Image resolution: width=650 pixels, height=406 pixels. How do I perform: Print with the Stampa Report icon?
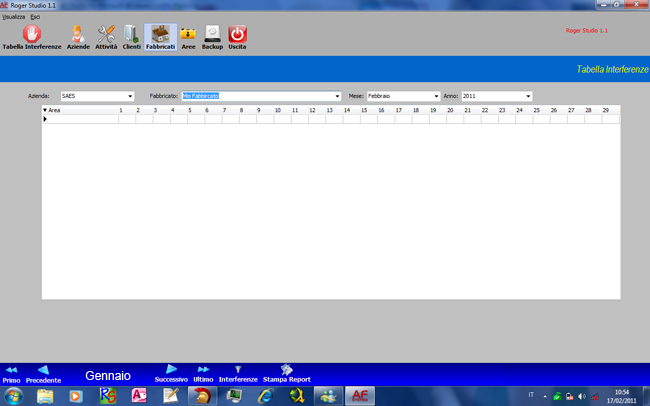(x=286, y=374)
